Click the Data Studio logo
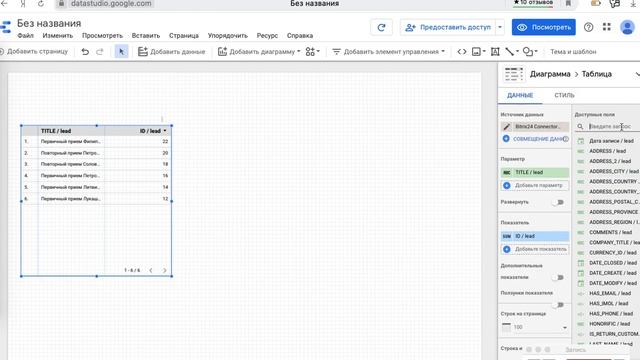The height and width of the screenshot is (360, 640). pyautogui.click(x=5, y=27)
